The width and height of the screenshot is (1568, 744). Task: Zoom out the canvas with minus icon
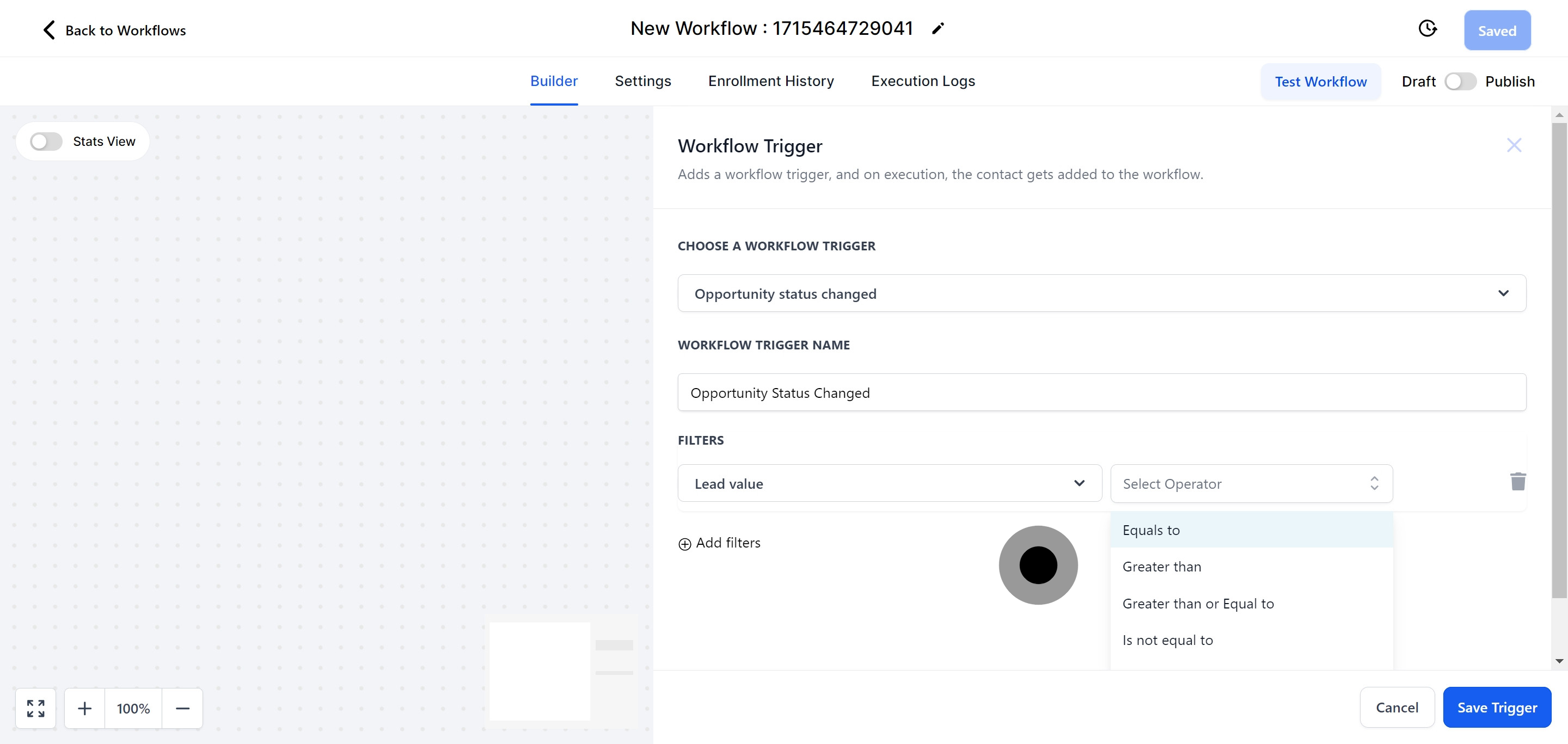[182, 708]
